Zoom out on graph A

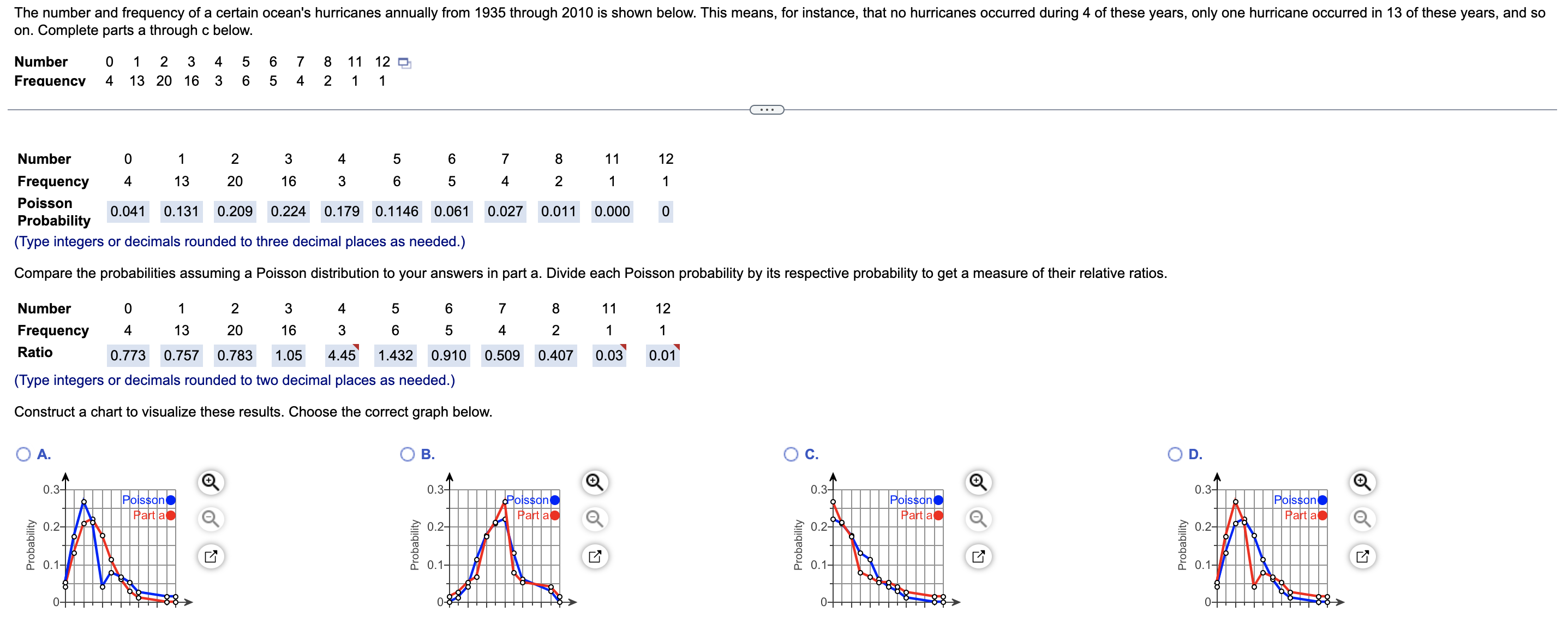211,519
